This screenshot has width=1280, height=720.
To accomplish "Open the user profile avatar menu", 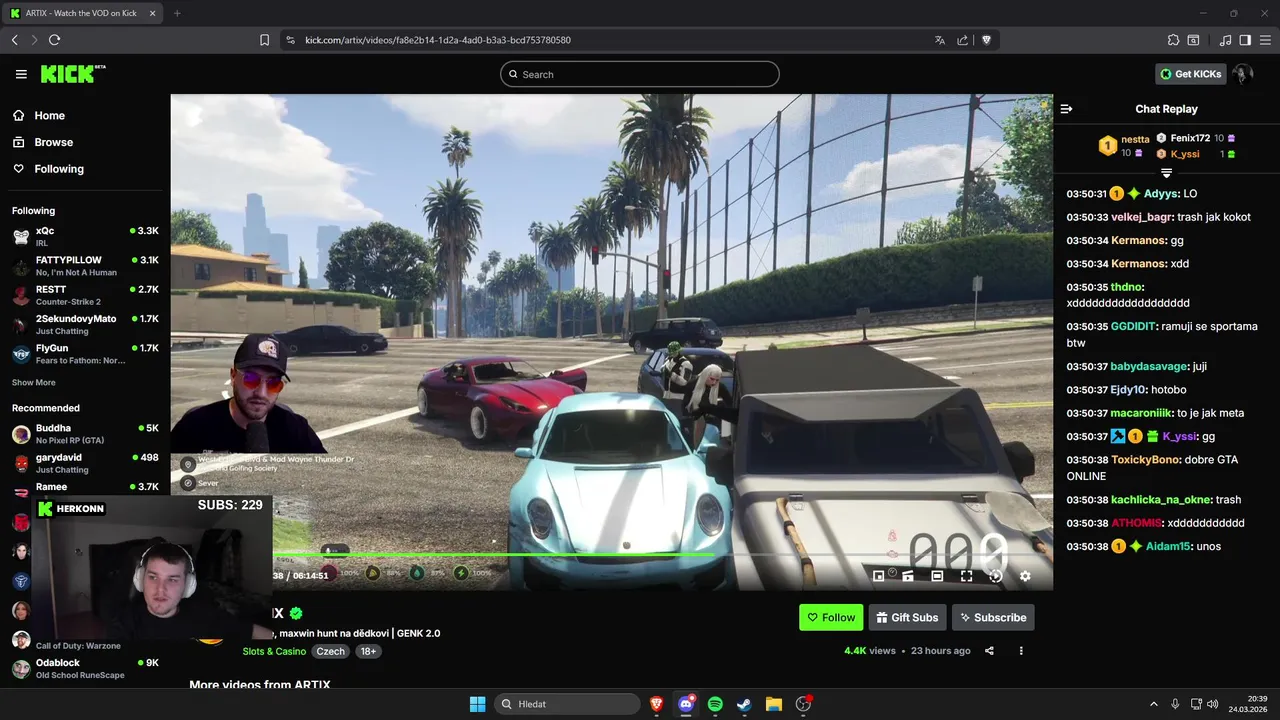I will pos(1243,74).
